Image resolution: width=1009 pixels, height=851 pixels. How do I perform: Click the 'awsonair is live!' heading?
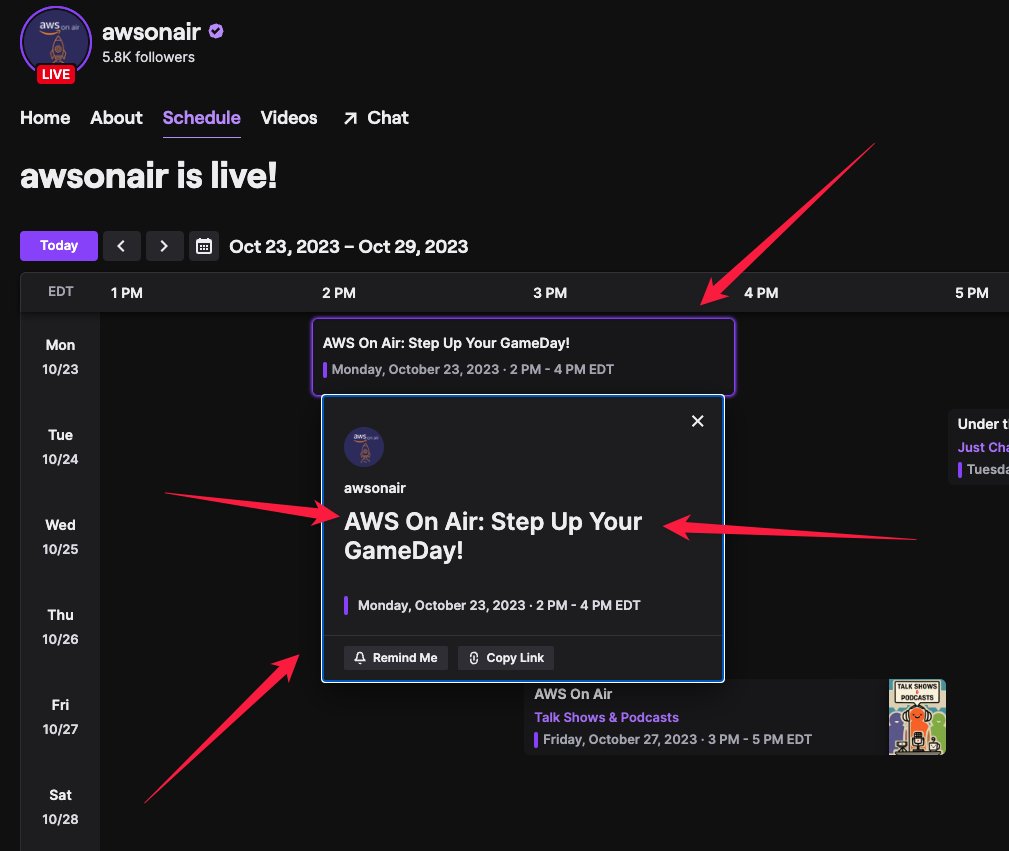click(x=149, y=176)
